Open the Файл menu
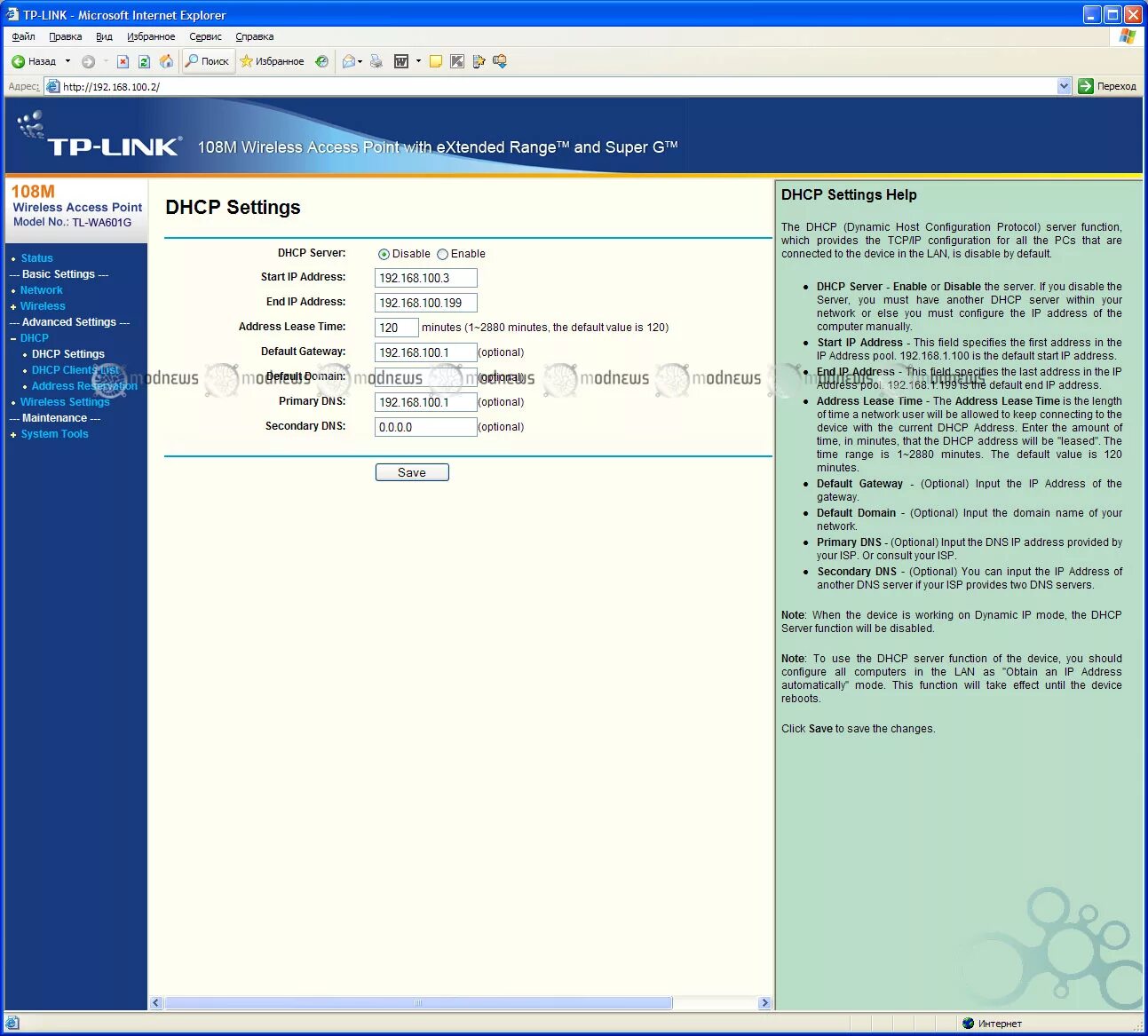The height and width of the screenshot is (1036, 1148). [x=22, y=36]
